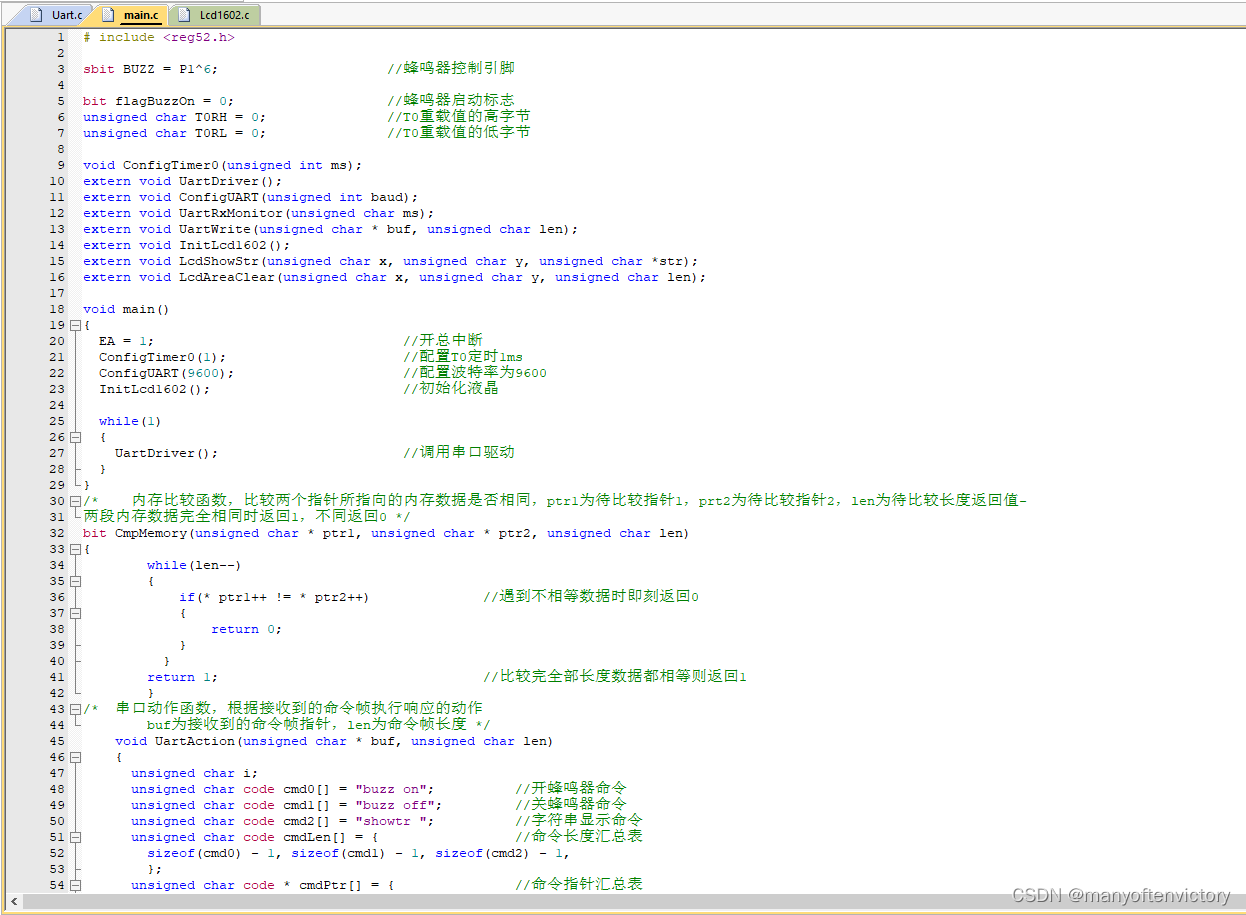Click 'unsigned char T0RH = 0;' line
Image resolution: width=1246 pixels, height=915 pixels.
[174, 117]
